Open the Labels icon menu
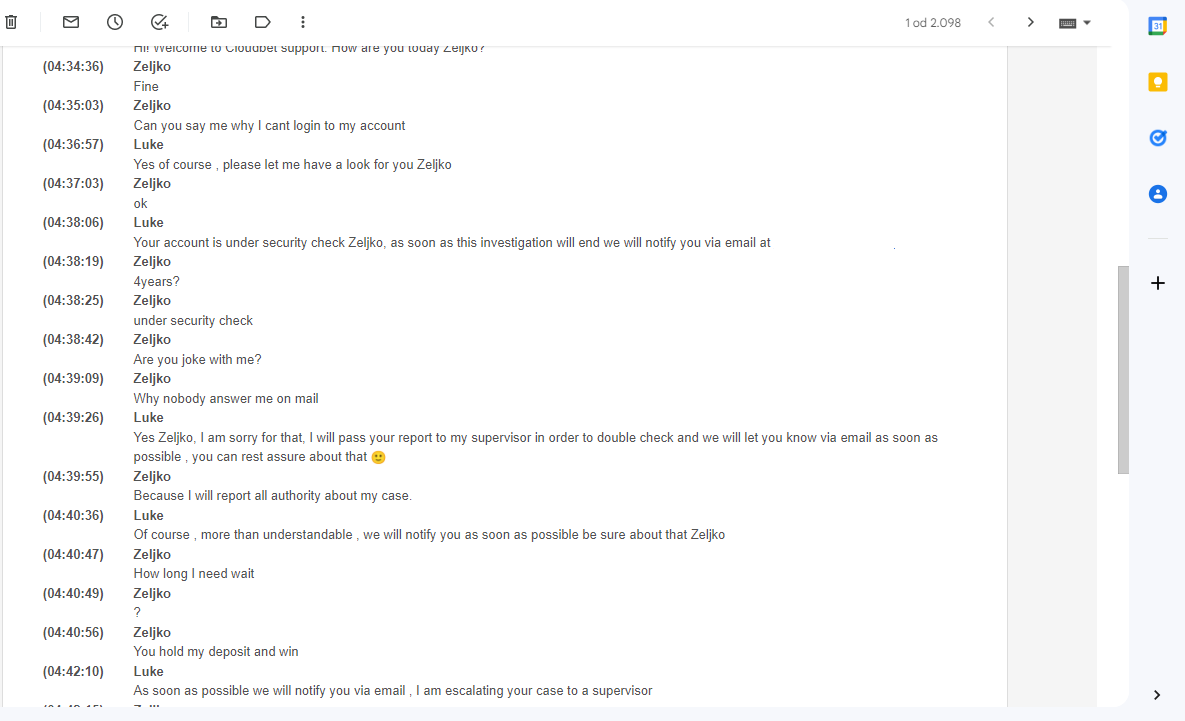 (262, 22)
